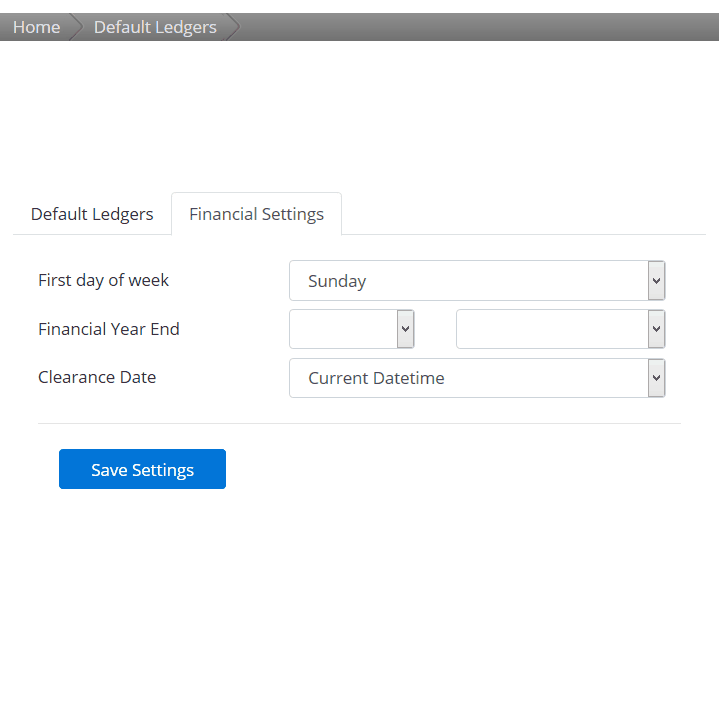The height and width of the screenshot is (720, 719).
Task: Open the Default Ledgers breadcrumb link
Action: tap(155, 27)
